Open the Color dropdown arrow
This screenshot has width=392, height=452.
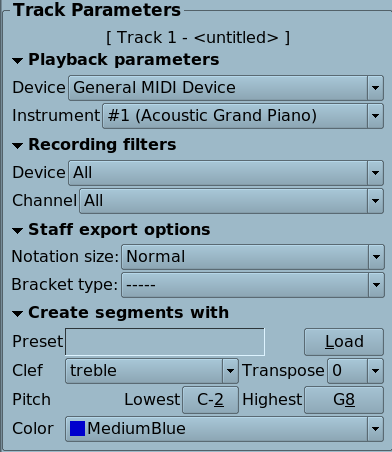click(x=375, y=429)
